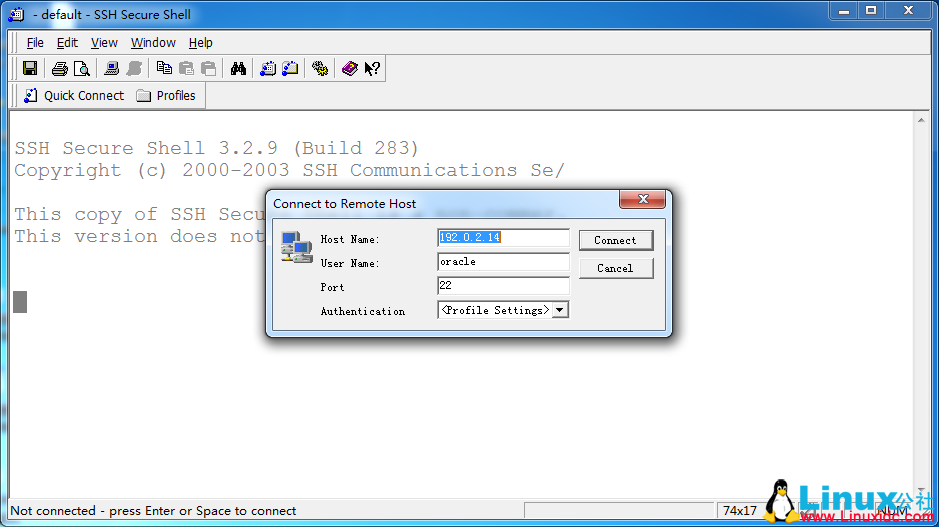Viewport: 939px width, 527px height.
Task: Click the 'Connect to Remote Host' dialog title
Action: (344, 204)
